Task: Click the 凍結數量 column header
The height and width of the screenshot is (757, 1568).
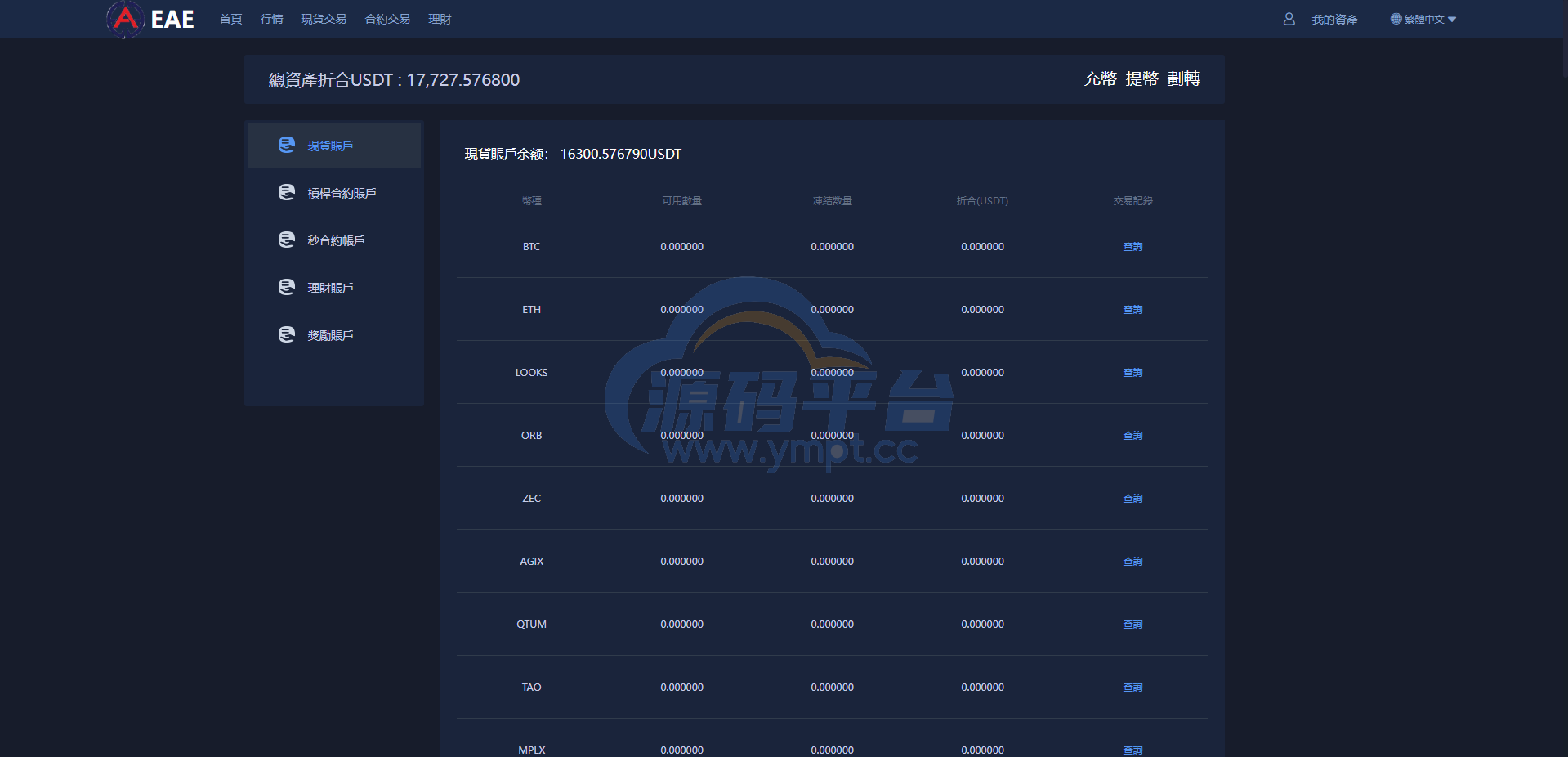Action: click(x=832, y=201)
